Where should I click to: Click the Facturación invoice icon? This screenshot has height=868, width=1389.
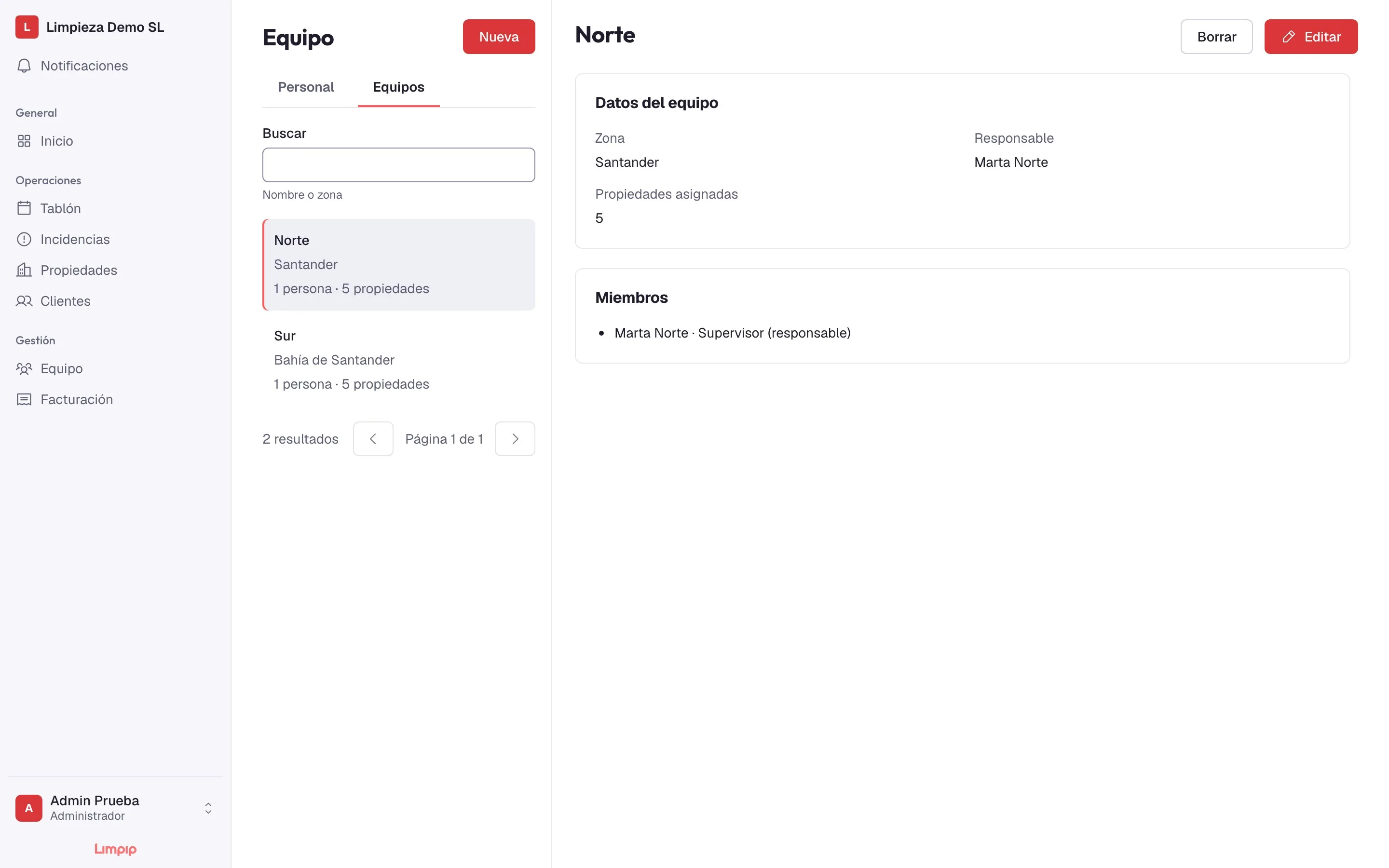[24, 400]
